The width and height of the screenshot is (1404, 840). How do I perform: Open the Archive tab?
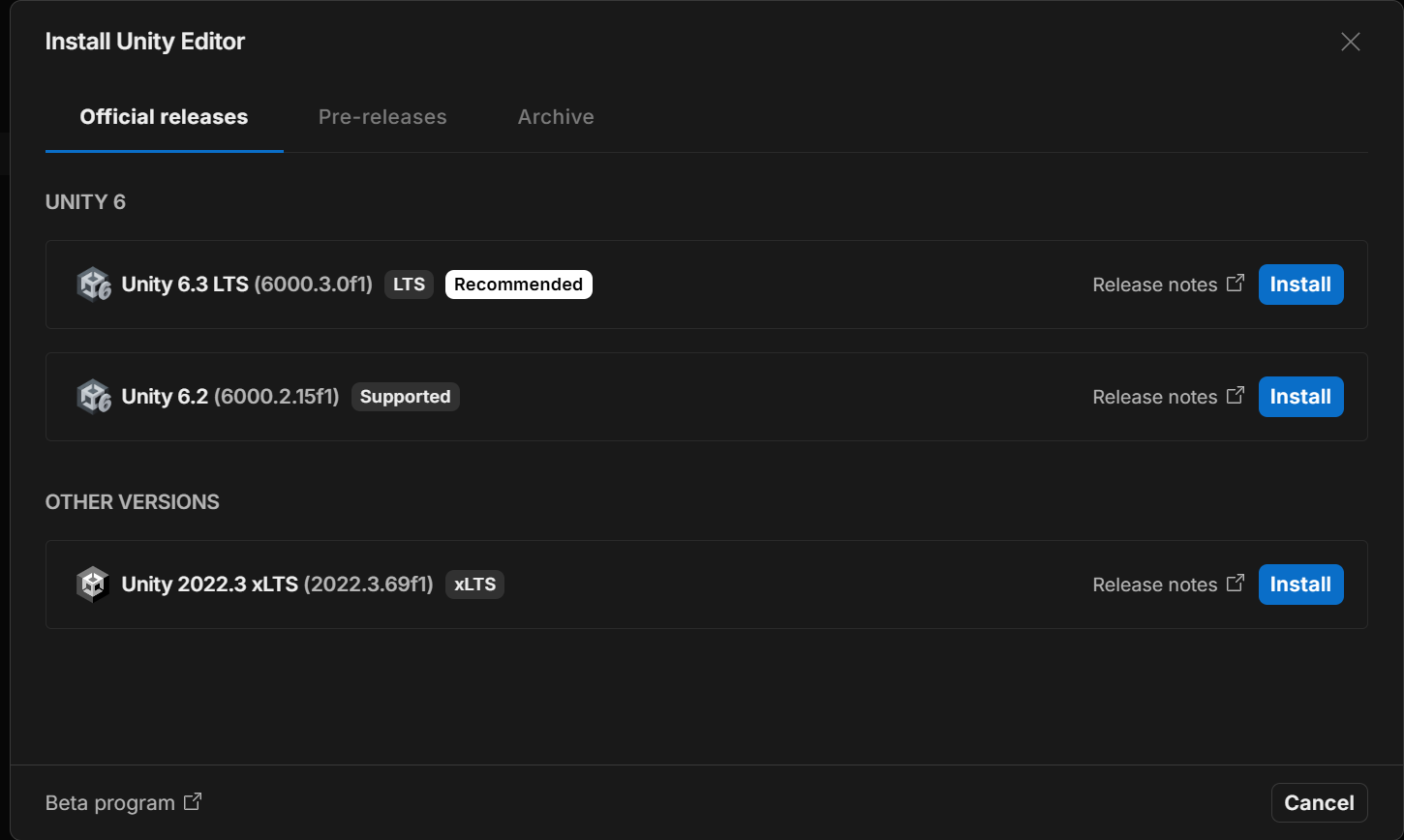point(556,117)
